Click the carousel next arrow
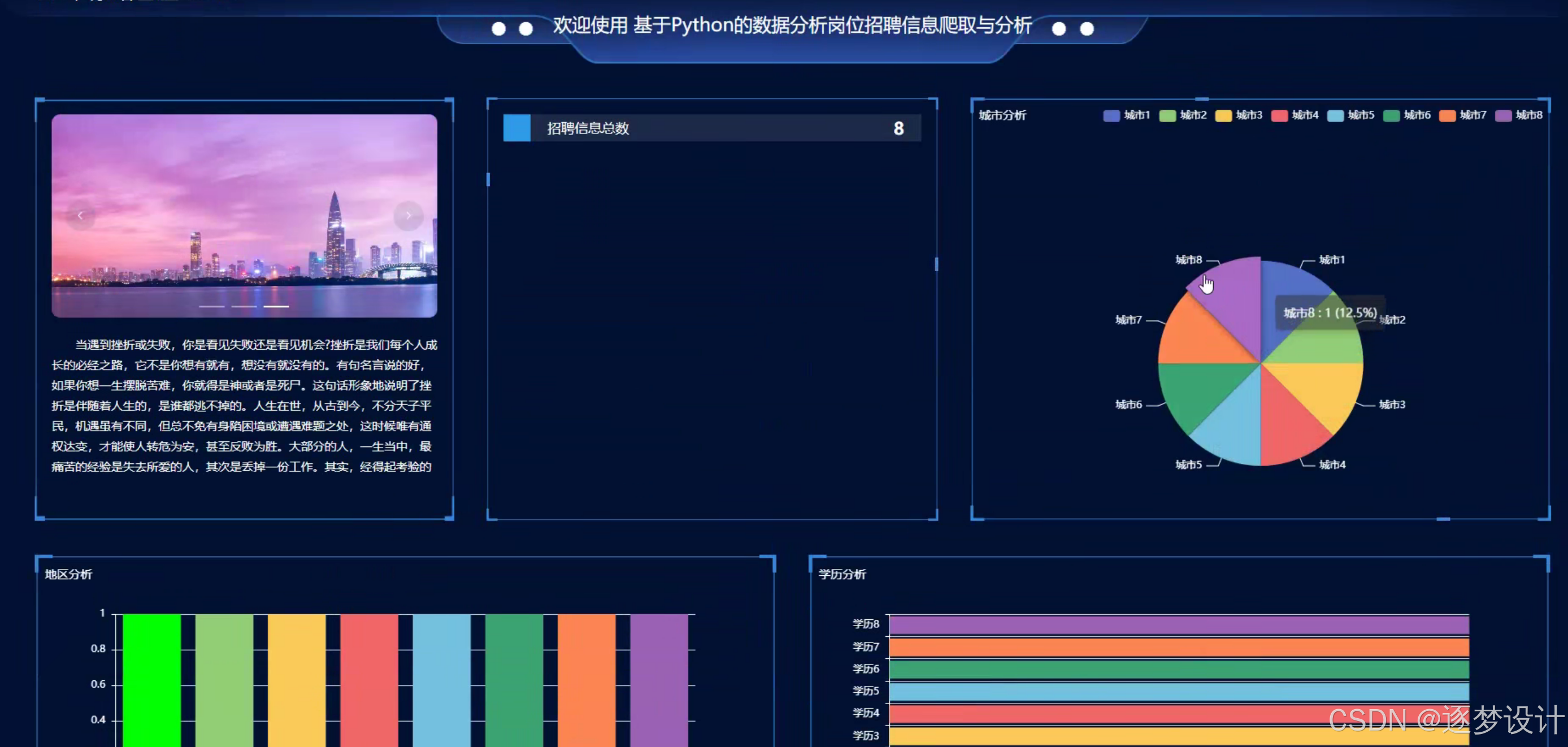Screen dimensions: 1568x747 tap(409, 215)
